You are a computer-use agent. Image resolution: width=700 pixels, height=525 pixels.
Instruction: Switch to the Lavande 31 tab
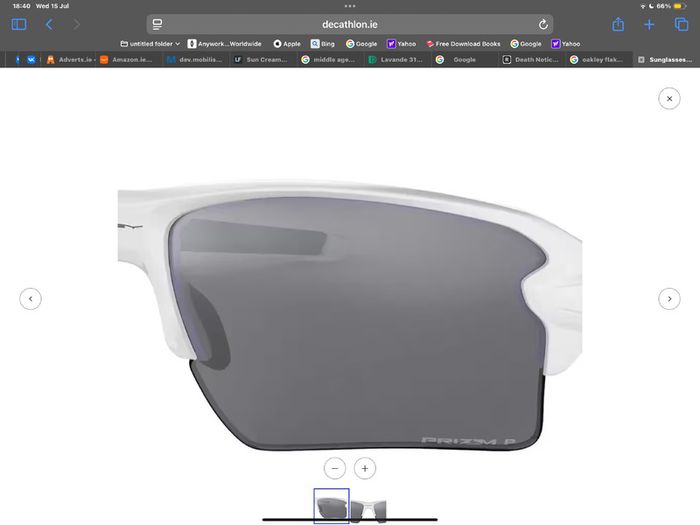click(x=396, y=59)
